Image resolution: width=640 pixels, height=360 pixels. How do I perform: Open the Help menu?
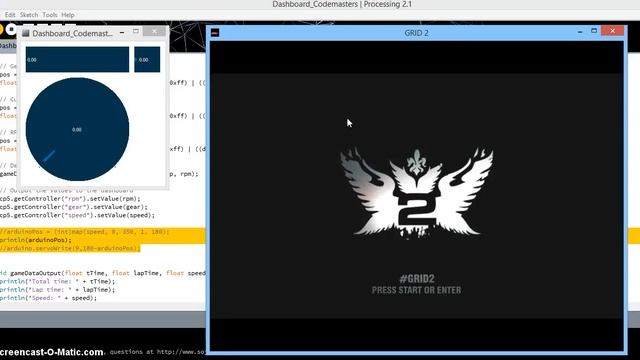coord(68,15)
